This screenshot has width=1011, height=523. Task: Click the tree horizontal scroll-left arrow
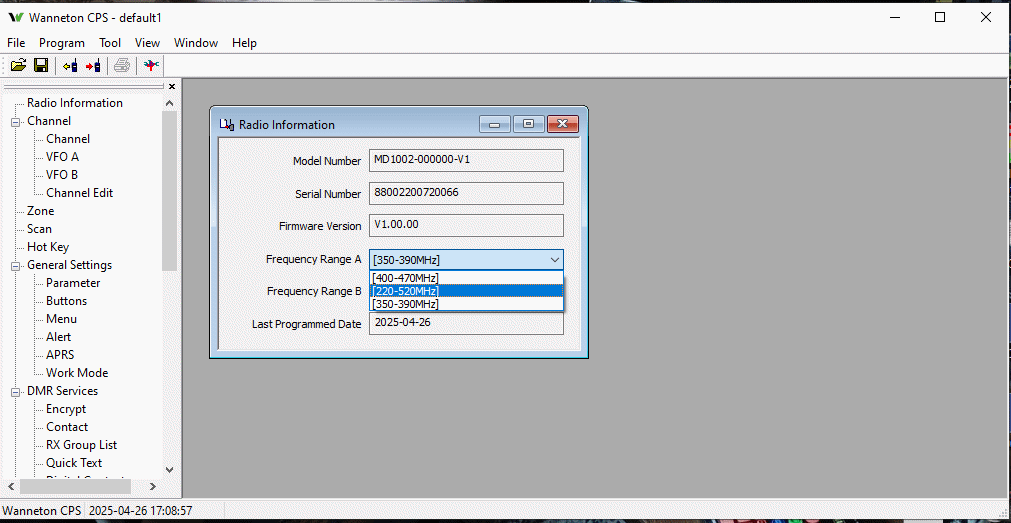11,486
